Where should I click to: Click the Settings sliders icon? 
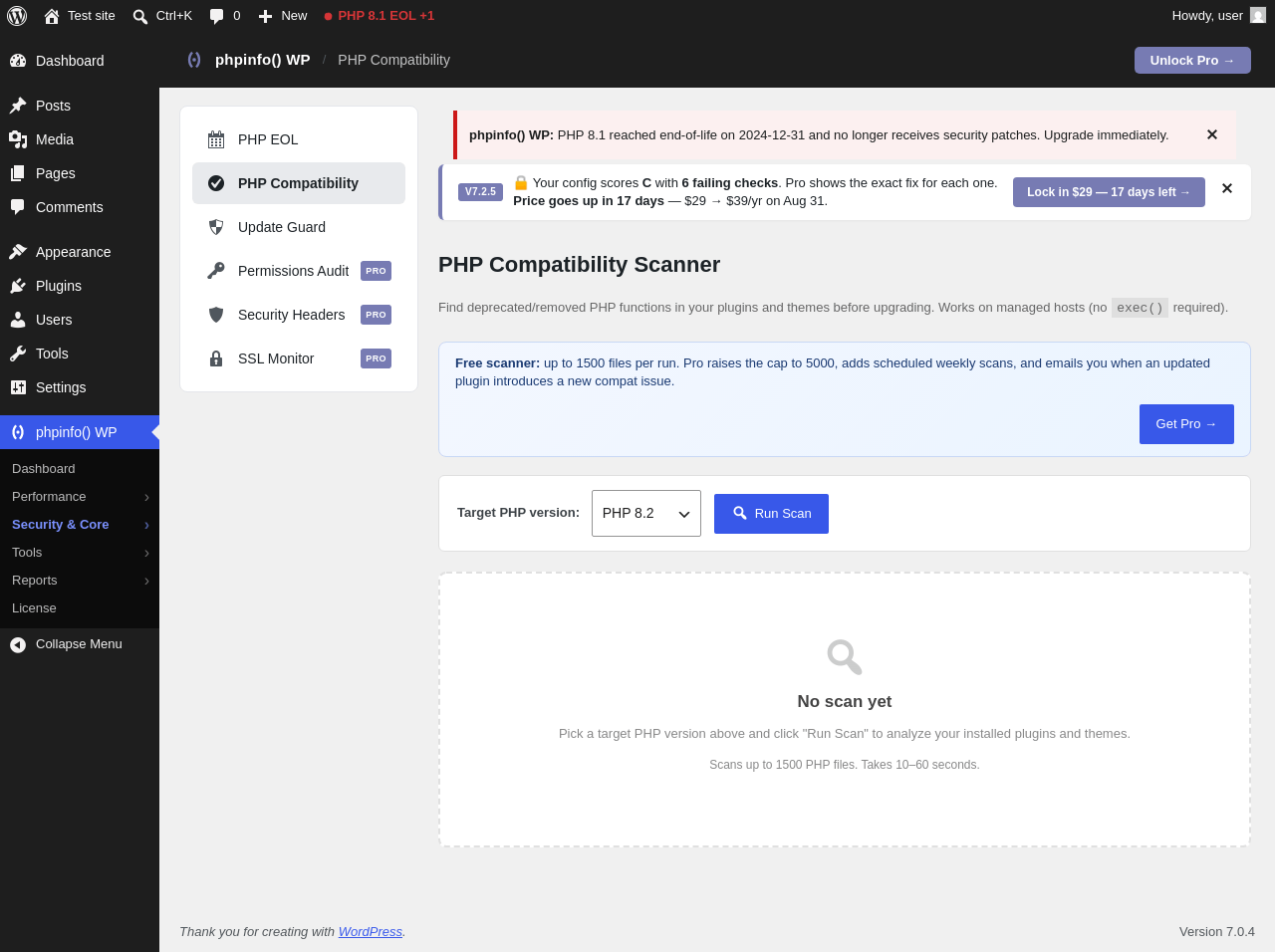(x=18, y=387)
